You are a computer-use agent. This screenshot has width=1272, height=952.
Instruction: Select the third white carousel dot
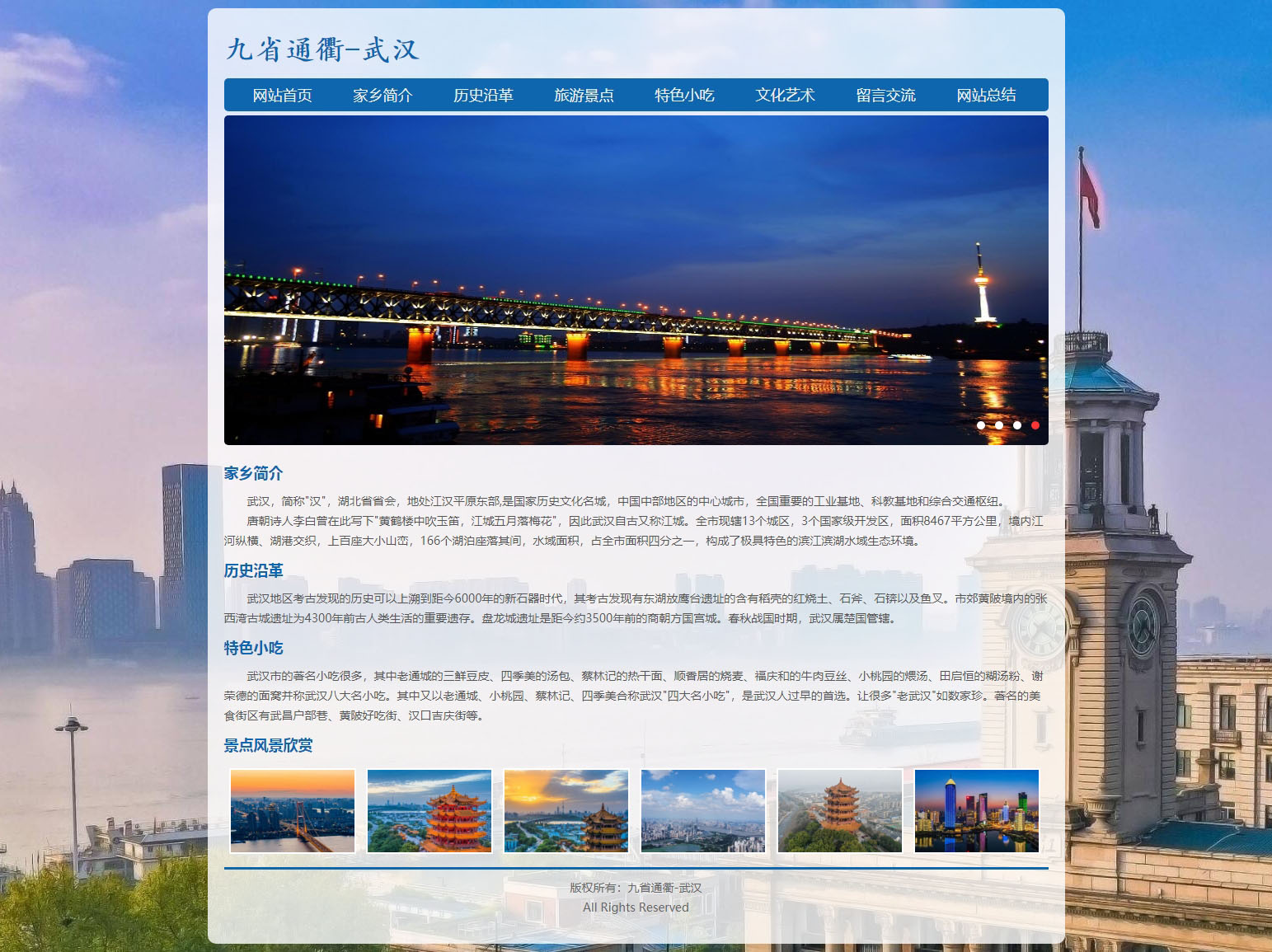click(x=1017, y=425)
